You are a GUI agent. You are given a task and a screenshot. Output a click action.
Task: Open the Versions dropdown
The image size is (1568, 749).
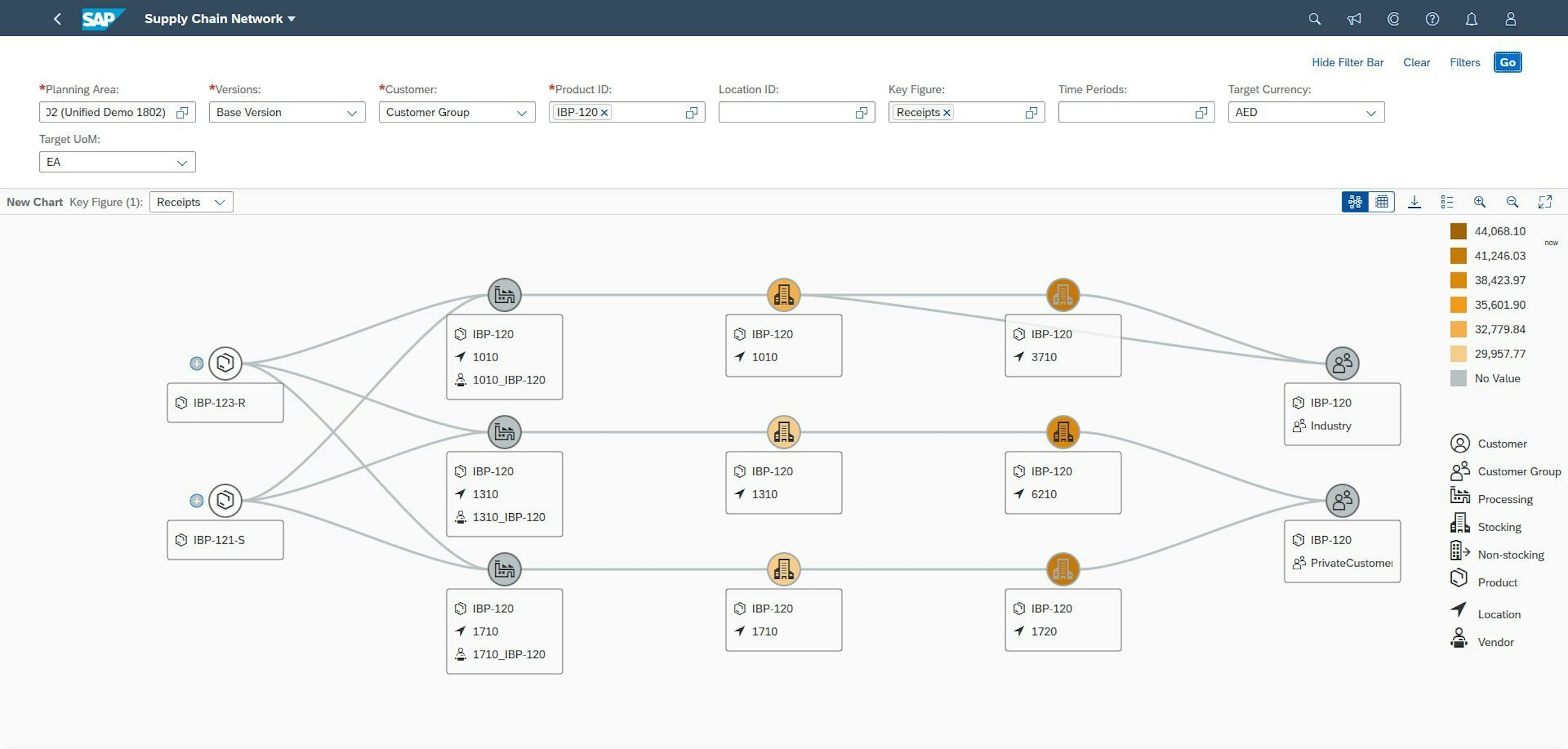tap(351, 113)
